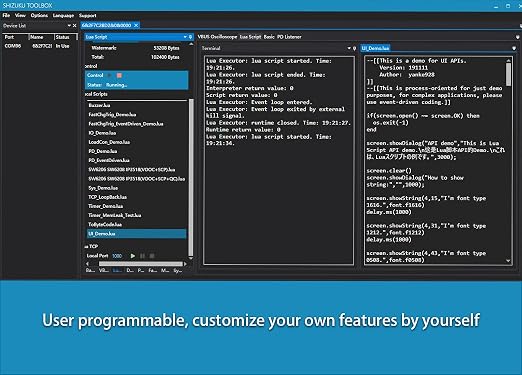The image size is (522, 375).
Task: Stop the TCP server using the stop icon
Action: 152,256
